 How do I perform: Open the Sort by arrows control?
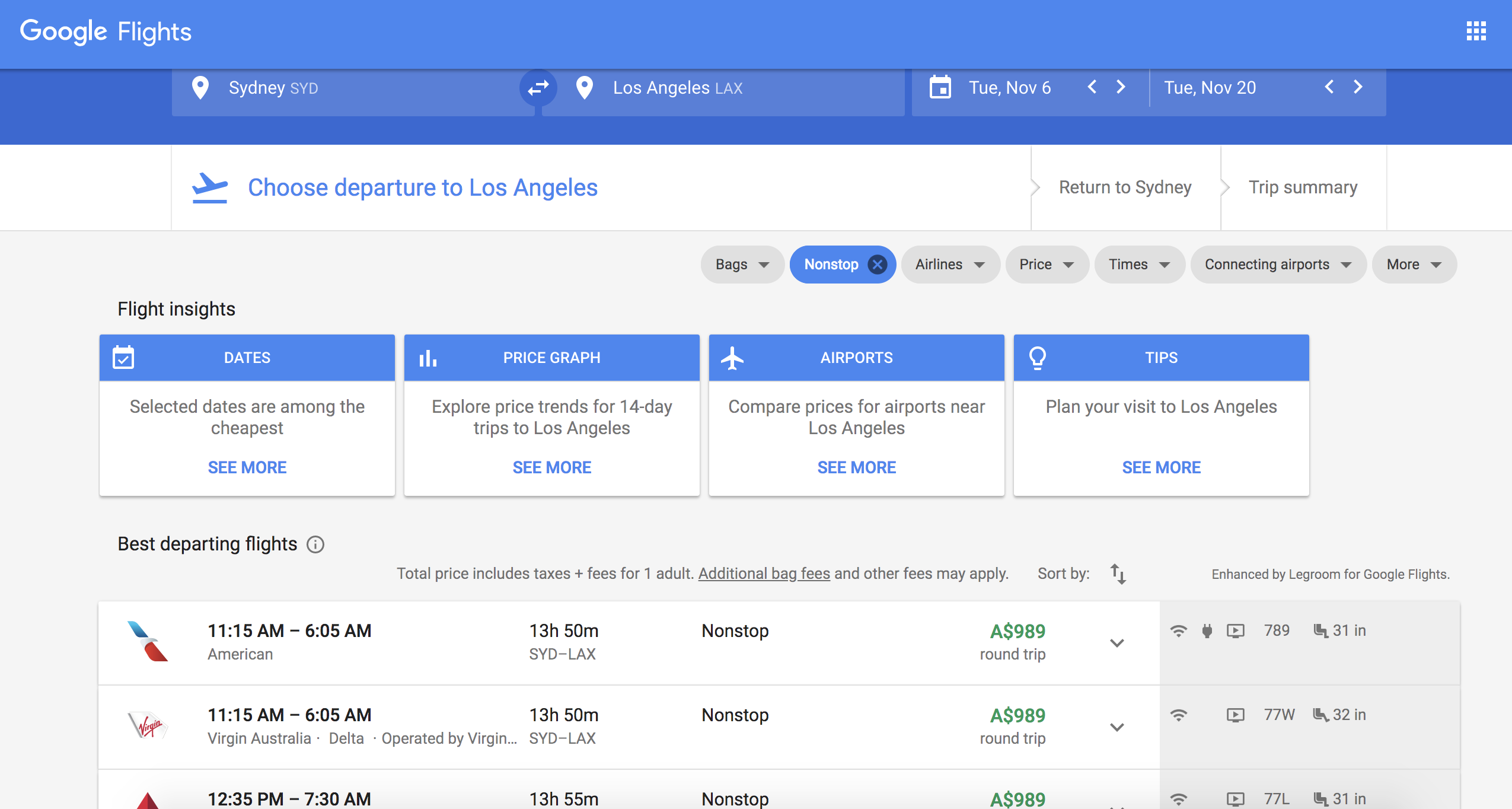click(1118, 574)
